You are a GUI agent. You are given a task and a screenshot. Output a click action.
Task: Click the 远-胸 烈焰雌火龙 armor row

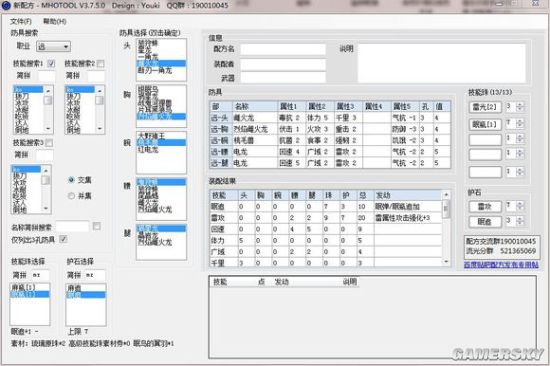pos(330,129)
